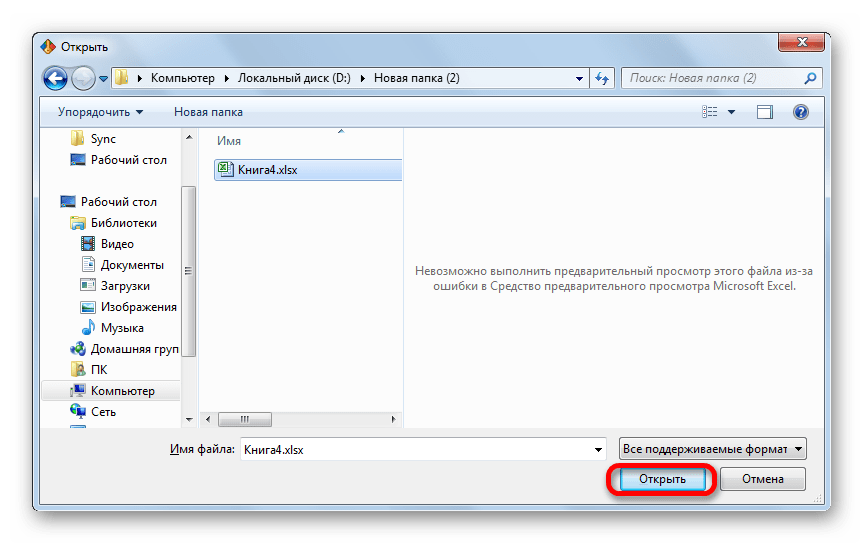
Task: Toggle the preview pane button
Action: pyautogui.click(x=764, y=112)
